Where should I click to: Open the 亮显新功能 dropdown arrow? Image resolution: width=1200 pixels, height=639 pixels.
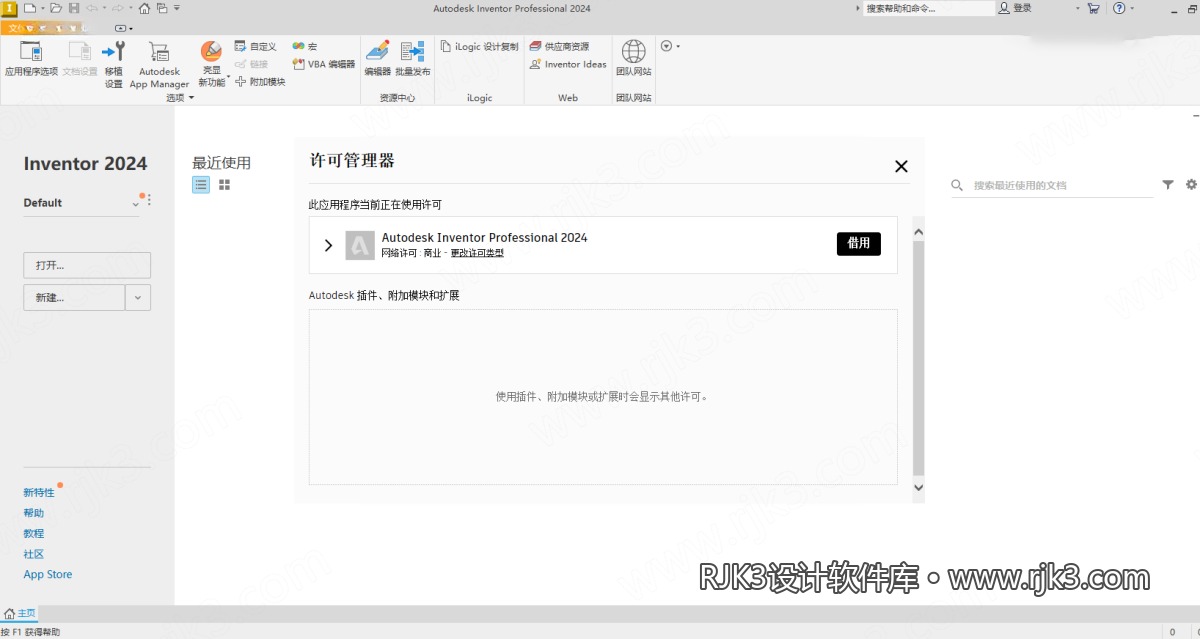coord(229,77)
